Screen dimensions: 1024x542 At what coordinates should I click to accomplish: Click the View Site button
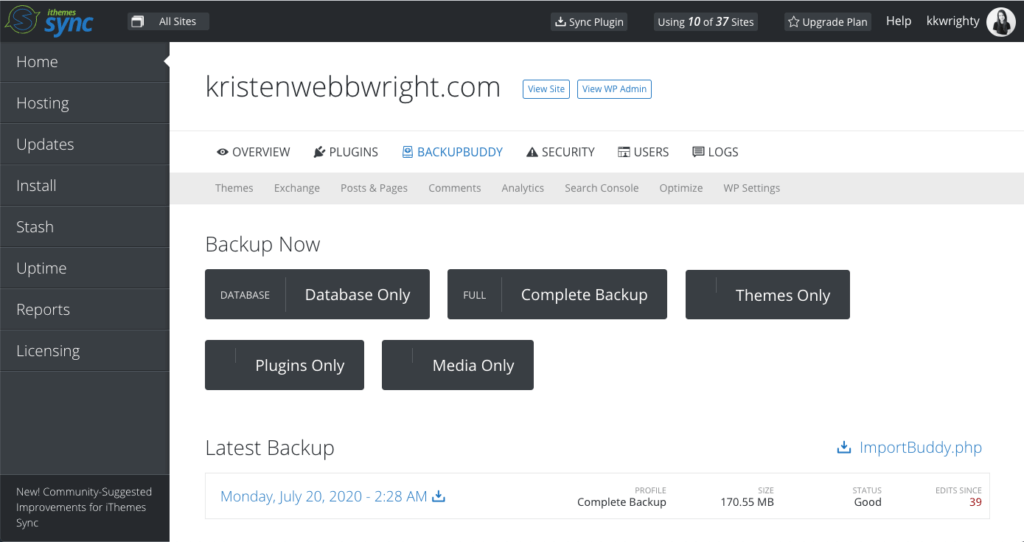(x=546, y=89)
